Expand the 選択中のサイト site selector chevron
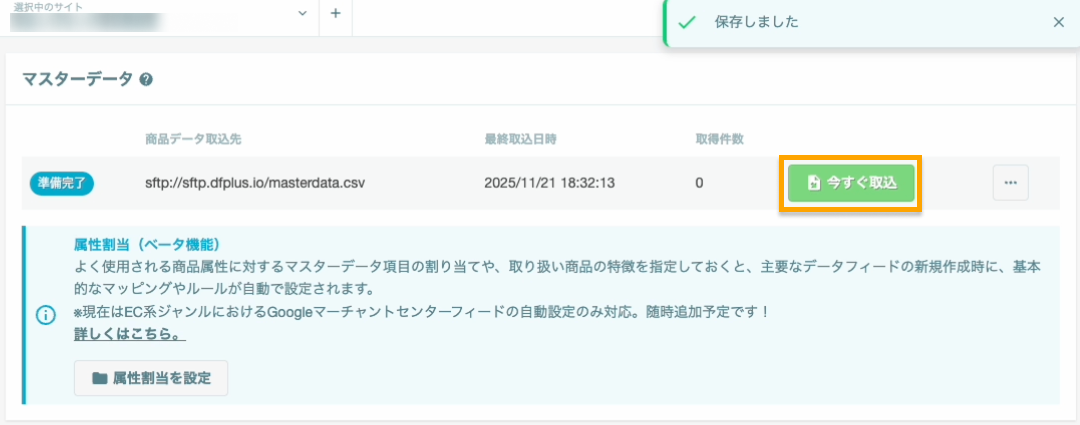Image resolution: width=1080 pixels, height=425 pixels. 302,14
